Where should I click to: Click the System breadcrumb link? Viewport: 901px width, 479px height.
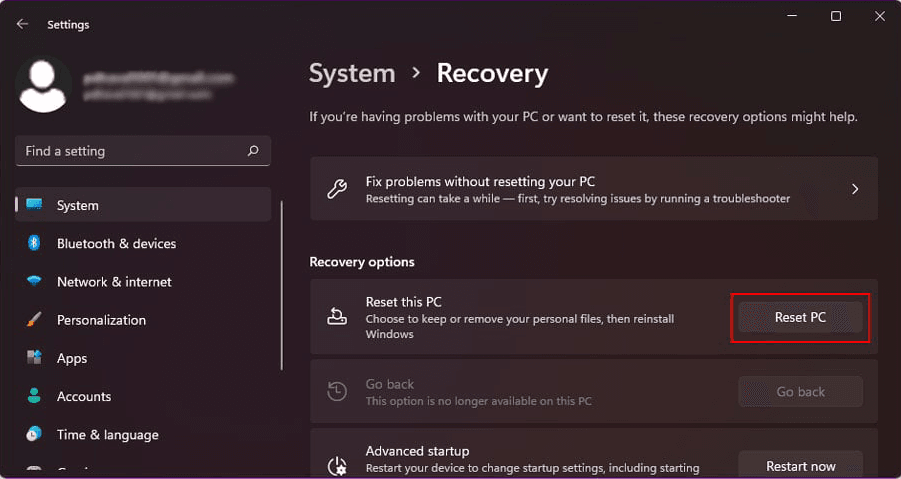click(x=352, y=74)
